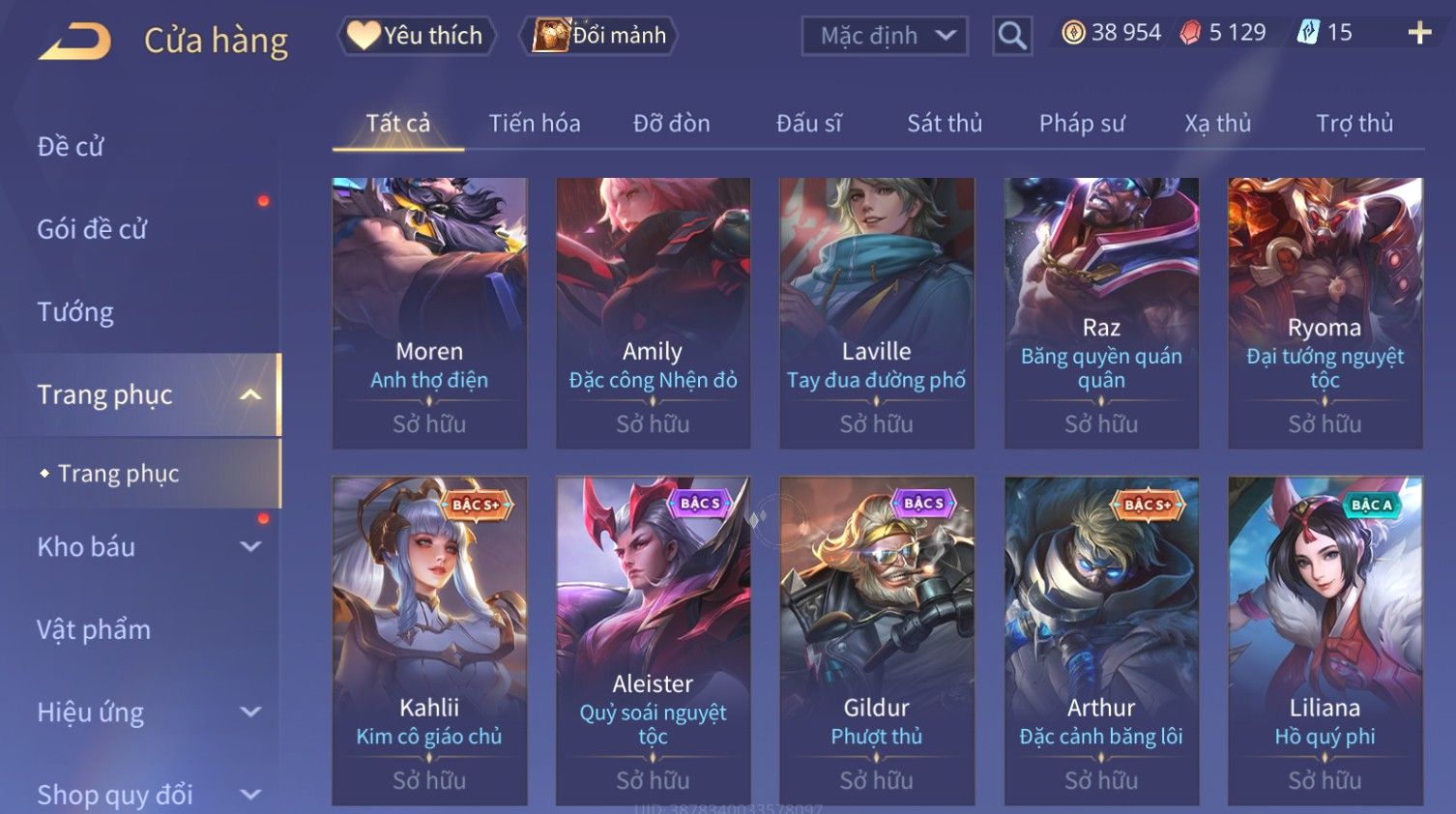Screen dimensions: 1456x814
Task: Switch to the Pháp sư tab
Action: (1082, 124)
